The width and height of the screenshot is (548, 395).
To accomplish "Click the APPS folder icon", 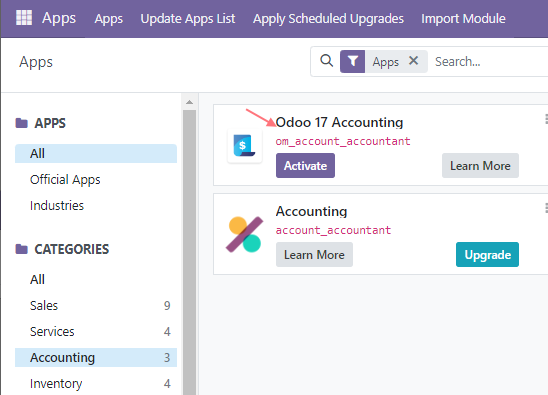I will coord(22,123).
